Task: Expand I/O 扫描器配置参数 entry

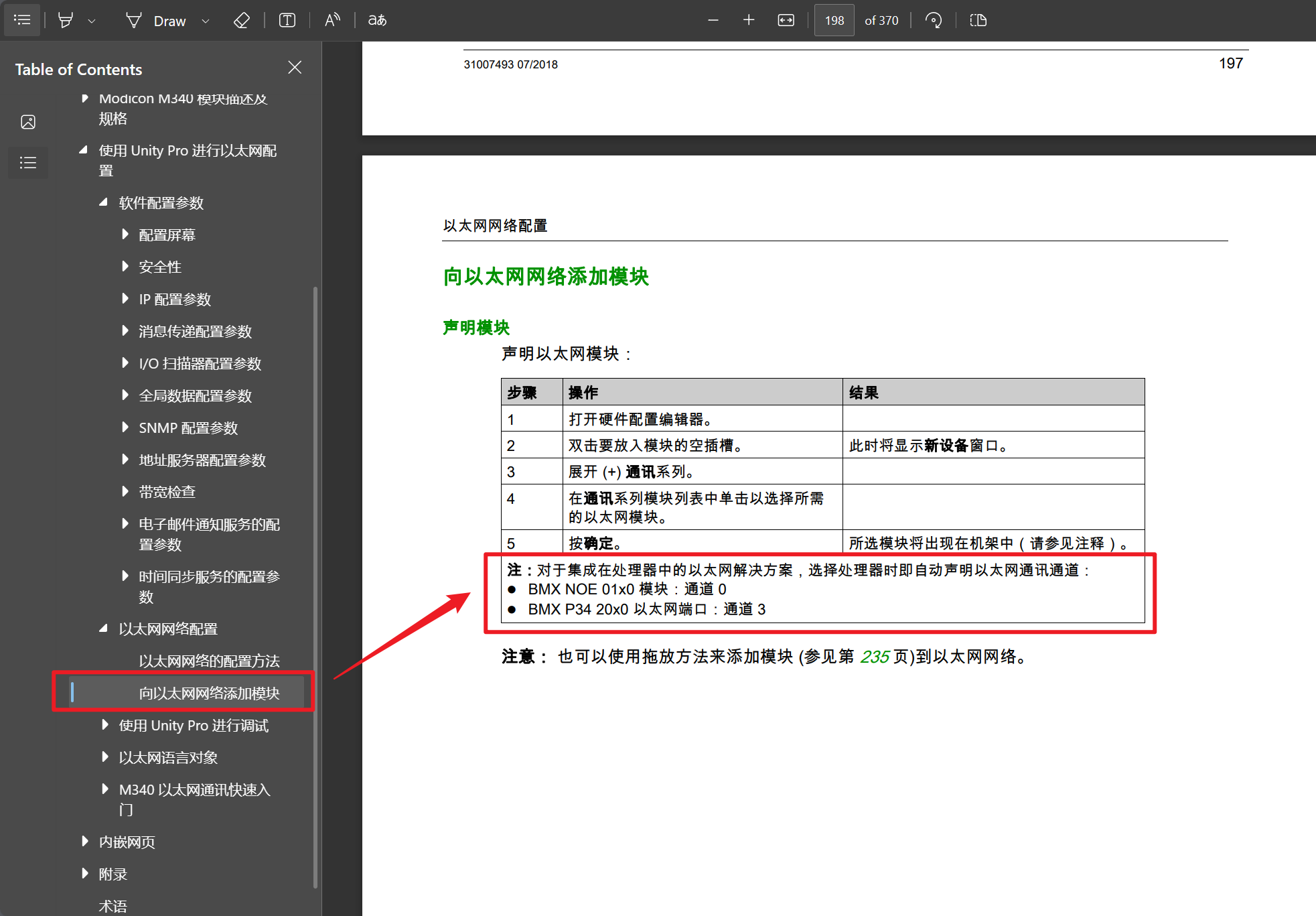Action: [125, 363]
